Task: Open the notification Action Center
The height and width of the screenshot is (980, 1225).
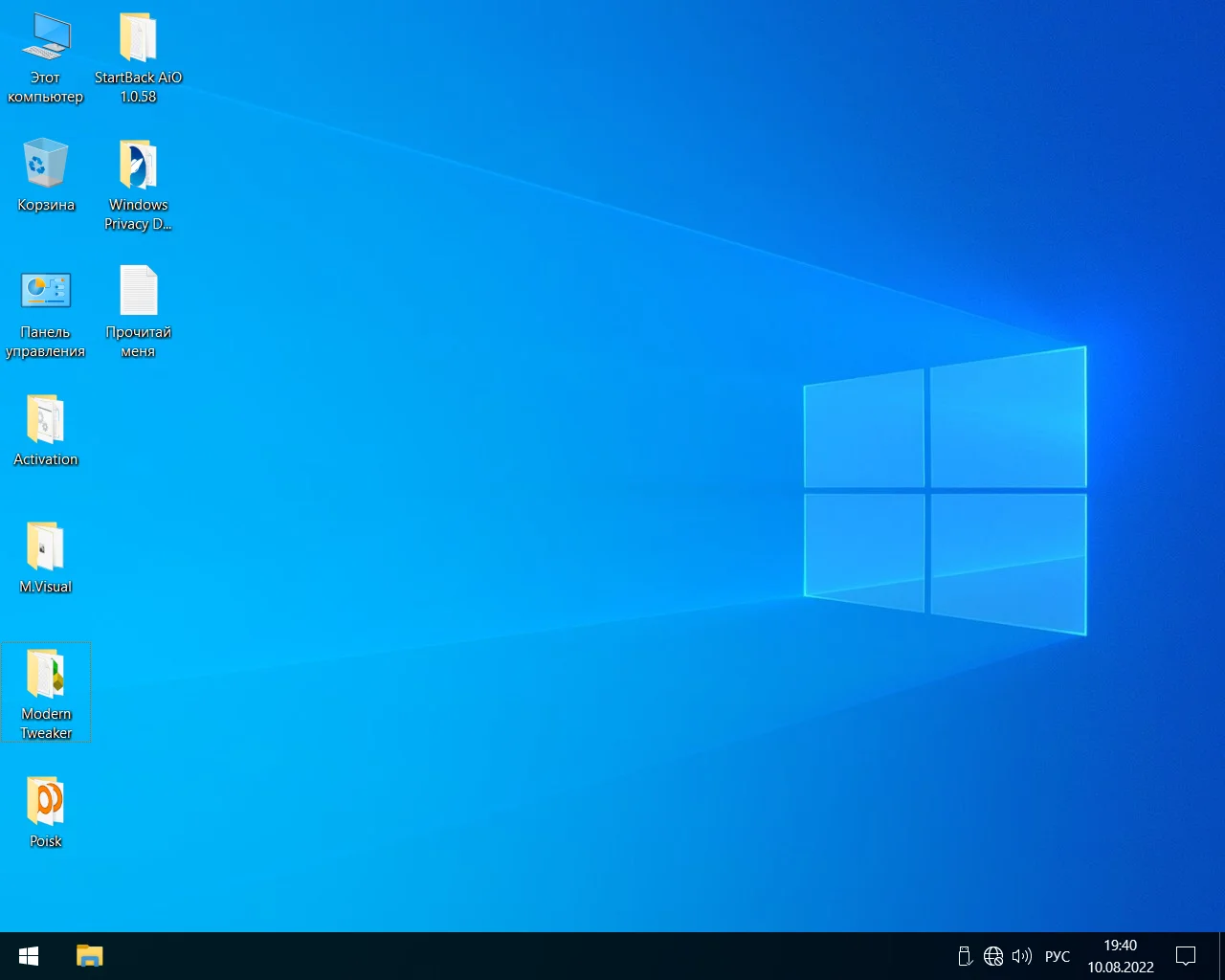Action: [x=1186, y=955]
